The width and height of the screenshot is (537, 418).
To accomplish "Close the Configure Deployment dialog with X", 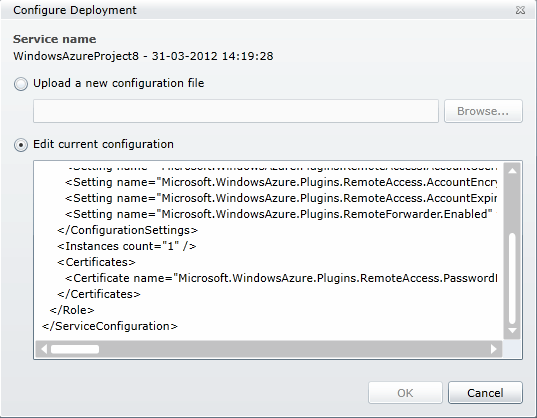I will 520,10.
